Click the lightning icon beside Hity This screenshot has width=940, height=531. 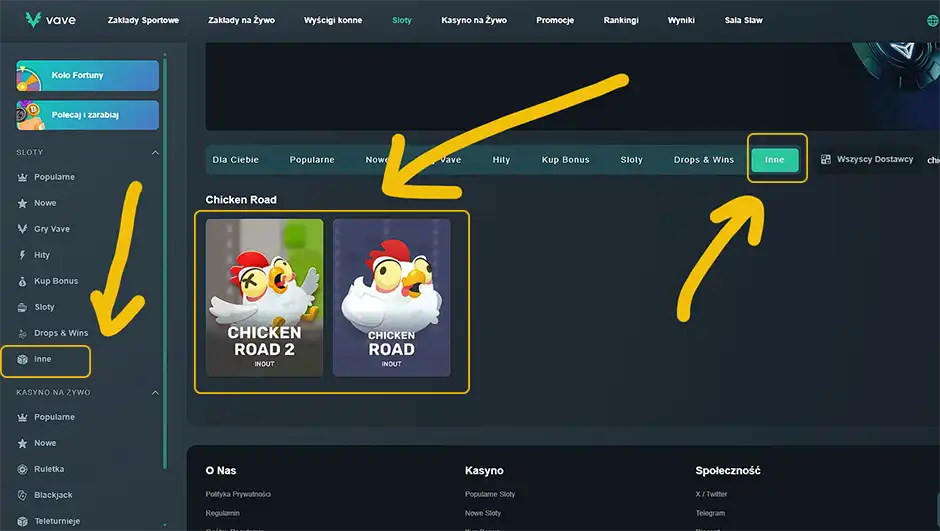[22, 255]
